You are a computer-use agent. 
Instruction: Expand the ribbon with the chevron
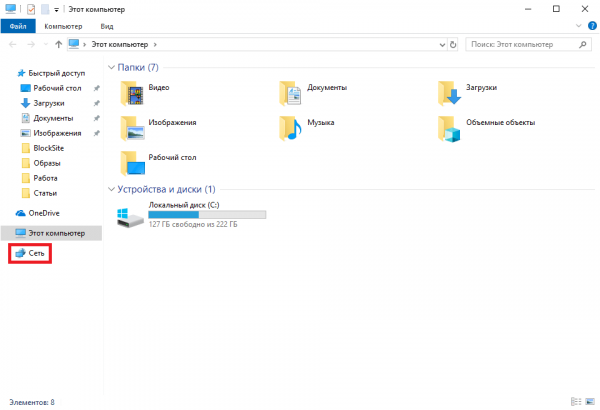point(579,26)
